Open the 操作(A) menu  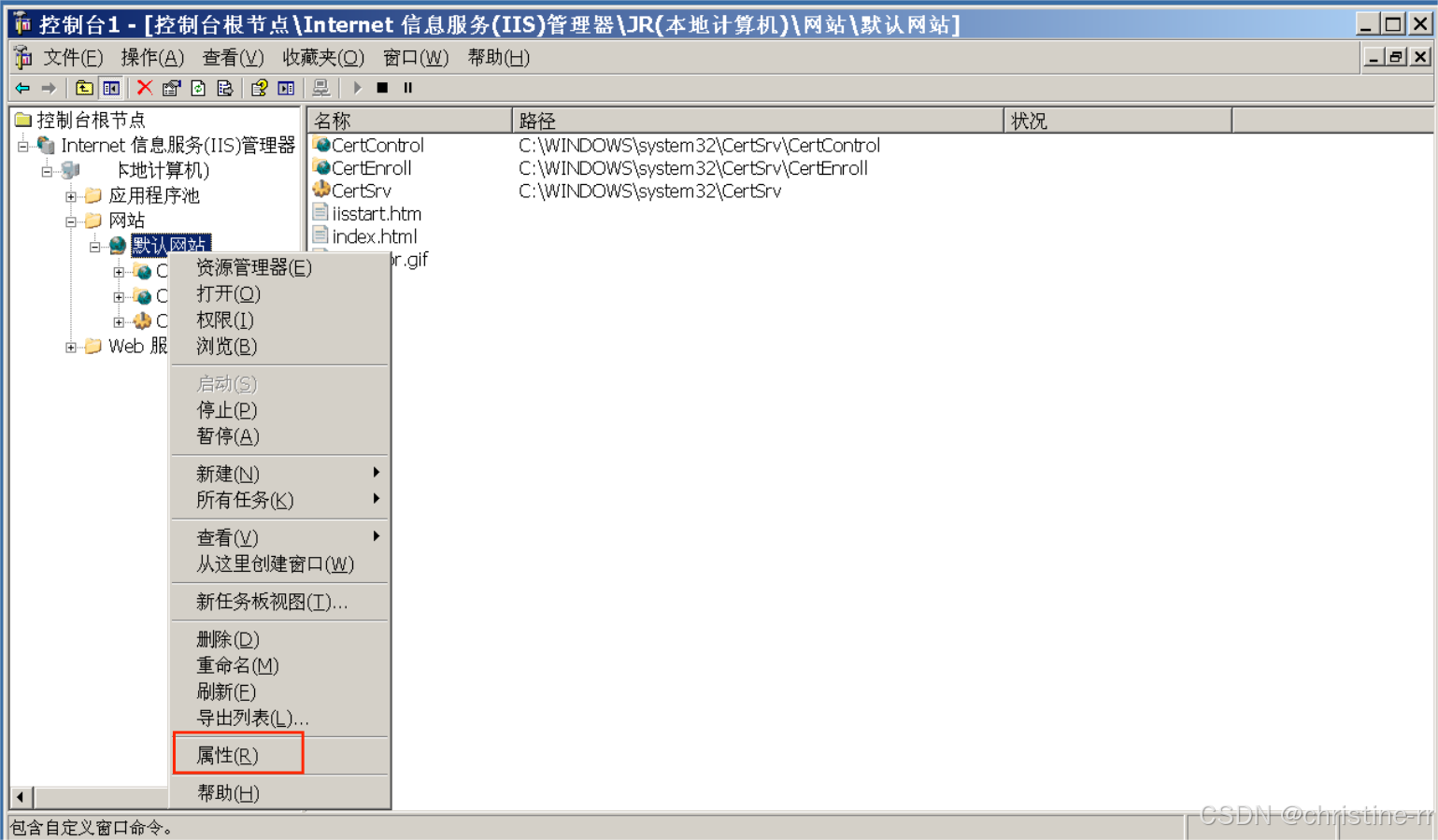click(152, 58)
